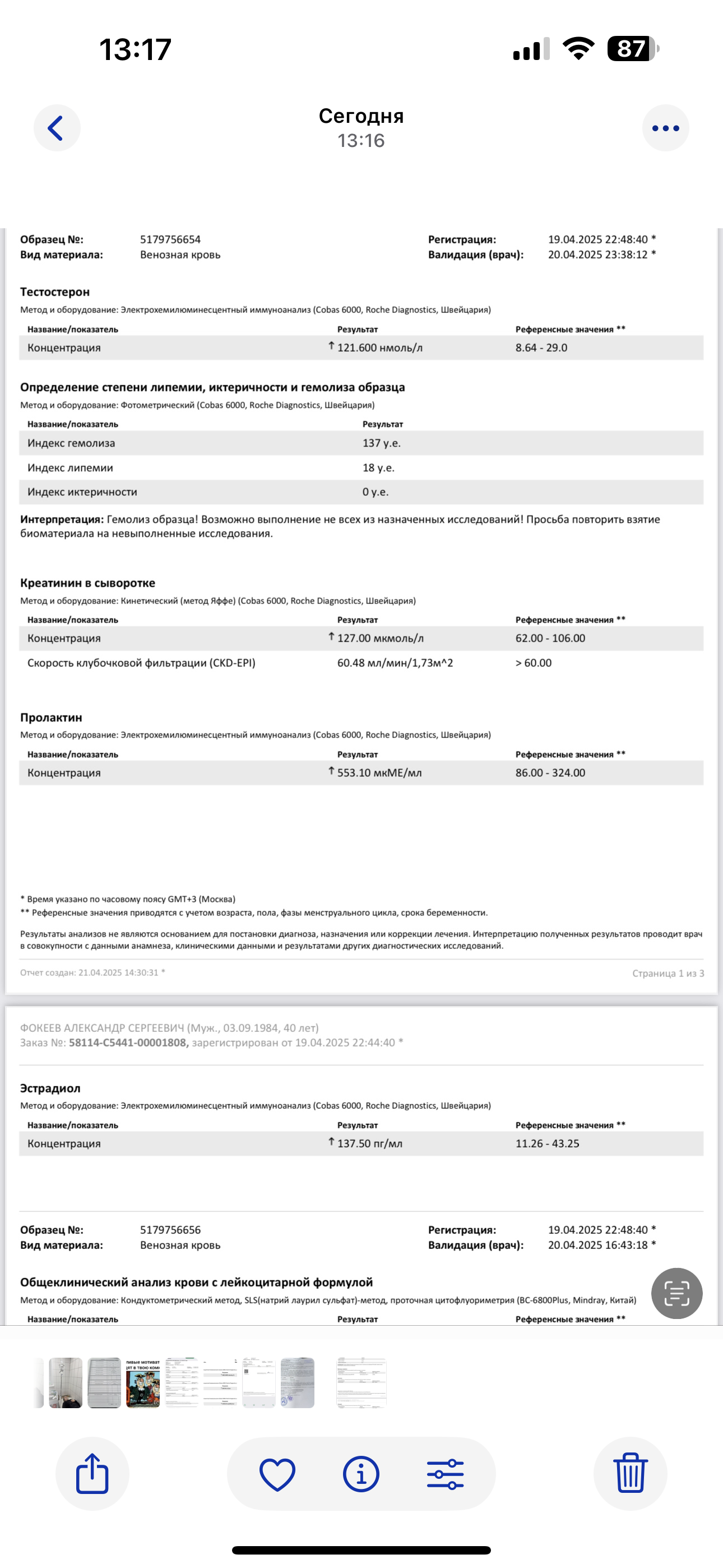The image size is (723, 1568).
Task: Open the edit adjustments sliders icon
Action: [445, 1474]
